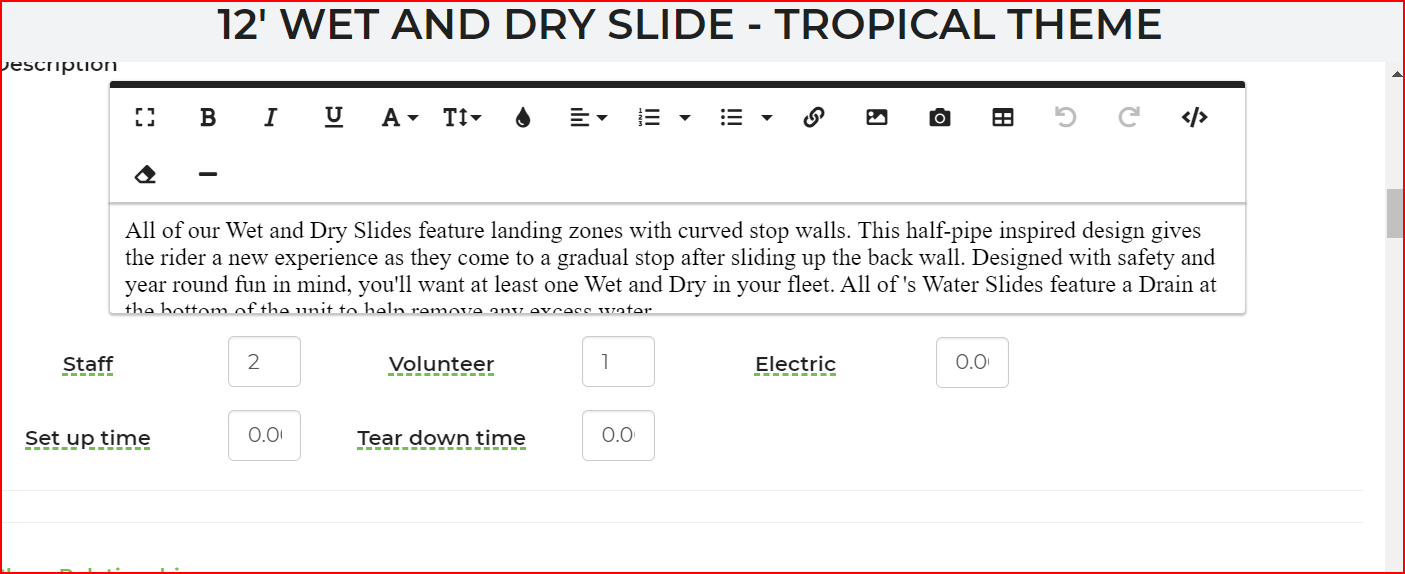Insert a table
The height and width of the screenshot is (574, 1405).
pyautogui.click(x=1003, y=118)
